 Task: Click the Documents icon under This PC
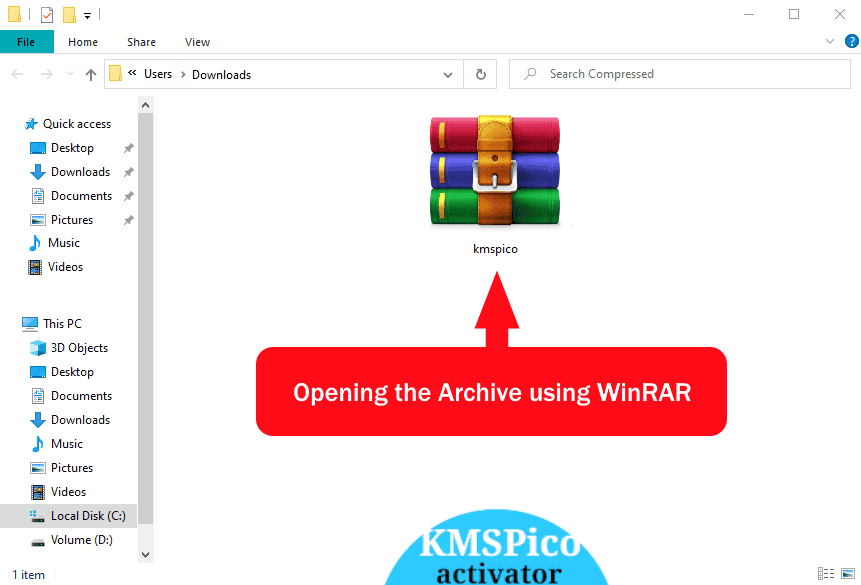point(38,396)
